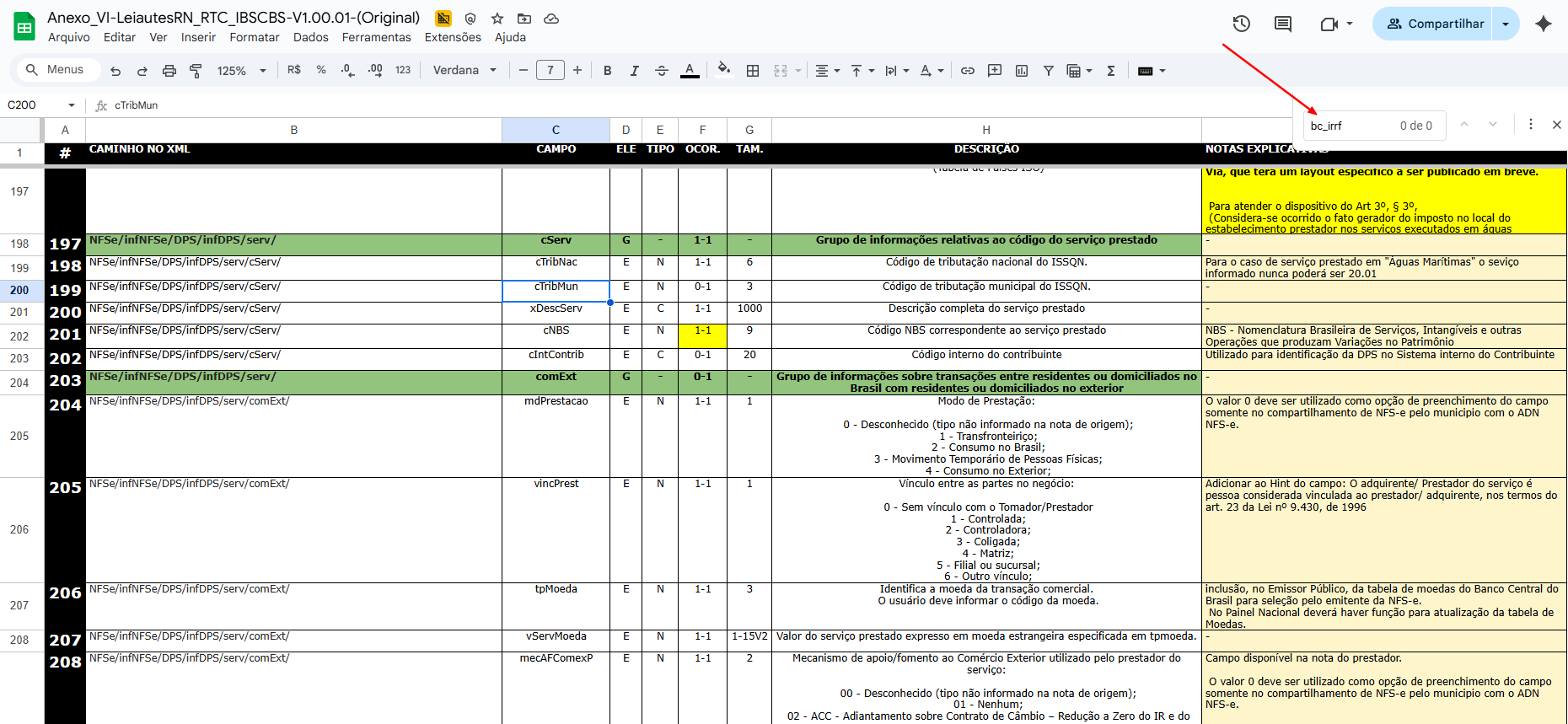The height and width of the screenshot is (724, 1568).
Task: Toggle bold formatting
Action: coord(607,71)
